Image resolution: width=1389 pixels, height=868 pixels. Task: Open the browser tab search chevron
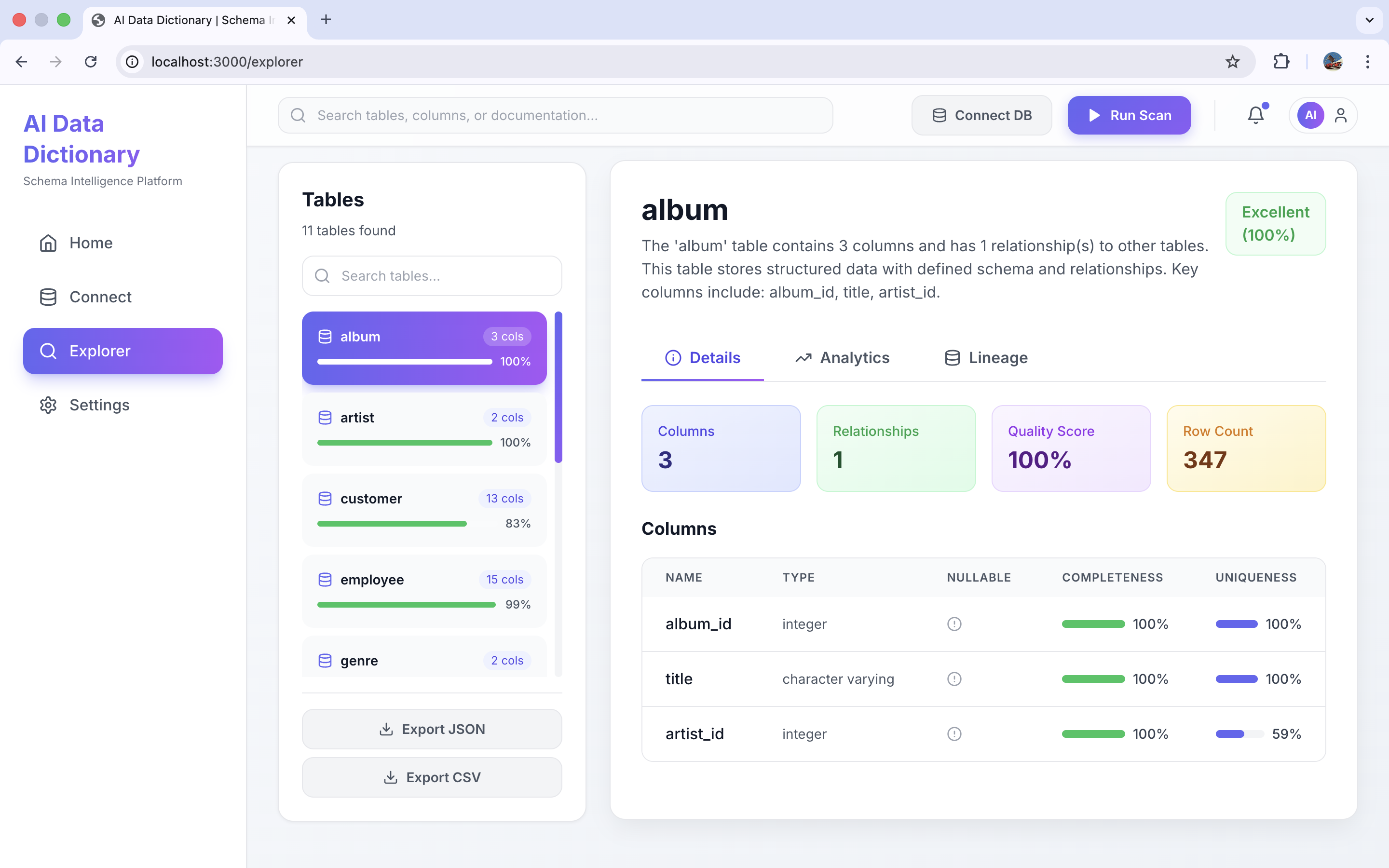point(1370,19)
